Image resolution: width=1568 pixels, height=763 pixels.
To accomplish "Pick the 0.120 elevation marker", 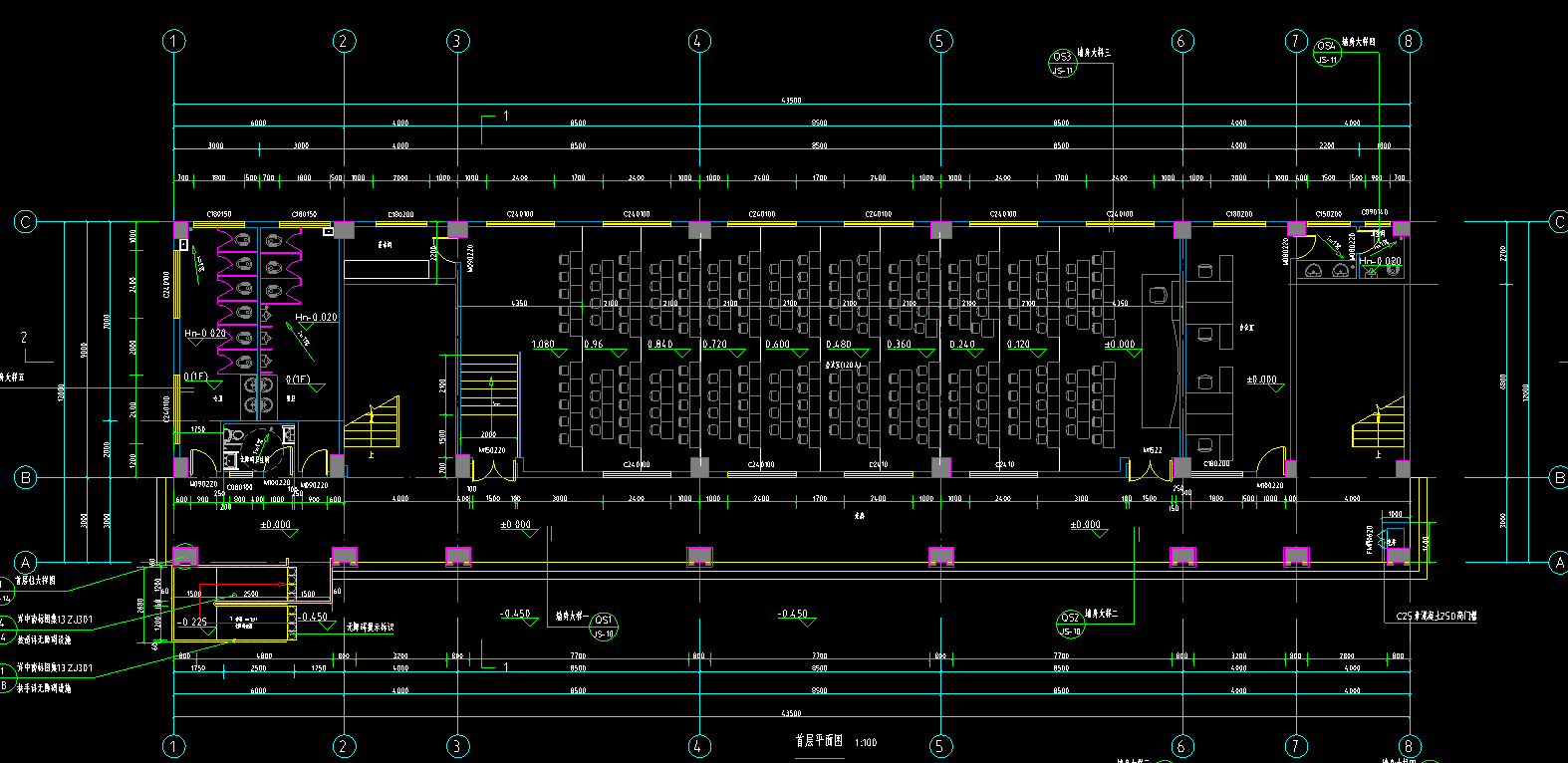I will pyautogui.click(x=1019, y=345).
